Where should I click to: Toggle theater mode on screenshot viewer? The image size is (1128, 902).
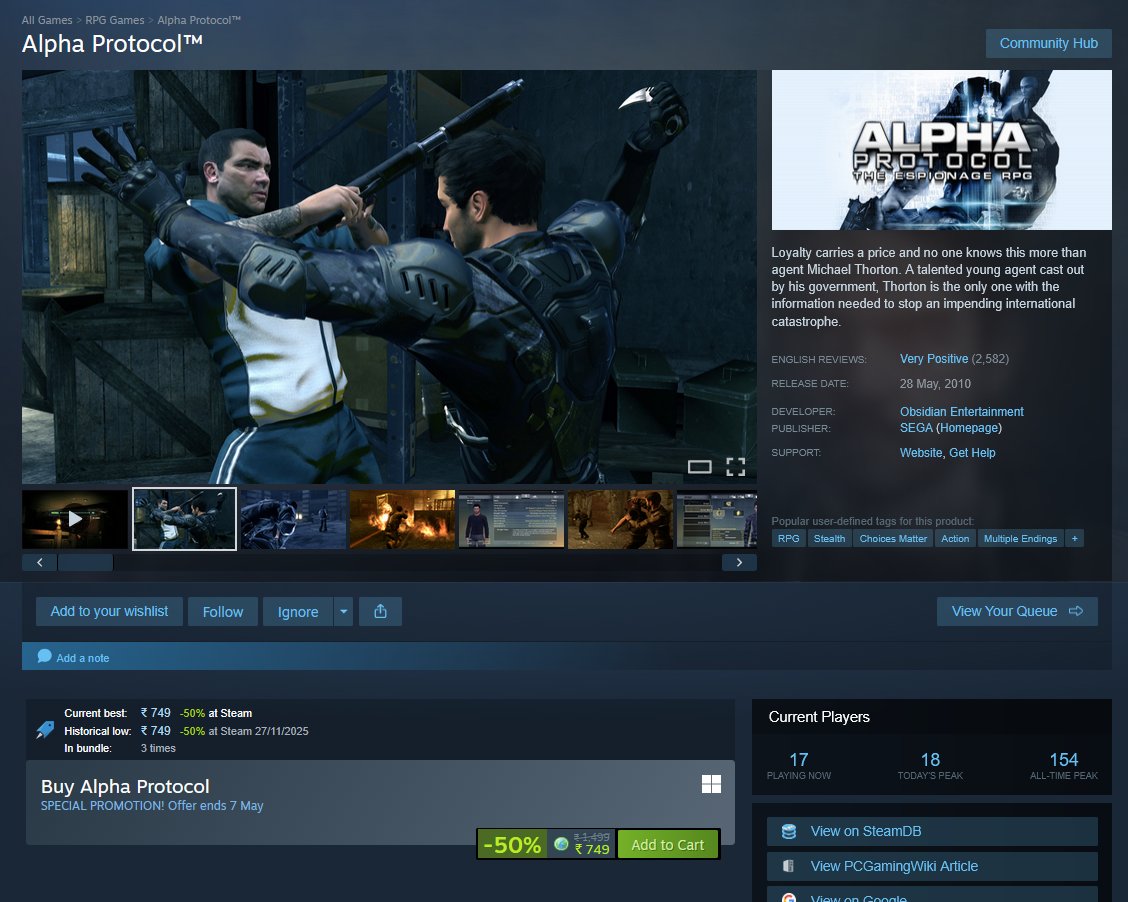pos(699,467)
